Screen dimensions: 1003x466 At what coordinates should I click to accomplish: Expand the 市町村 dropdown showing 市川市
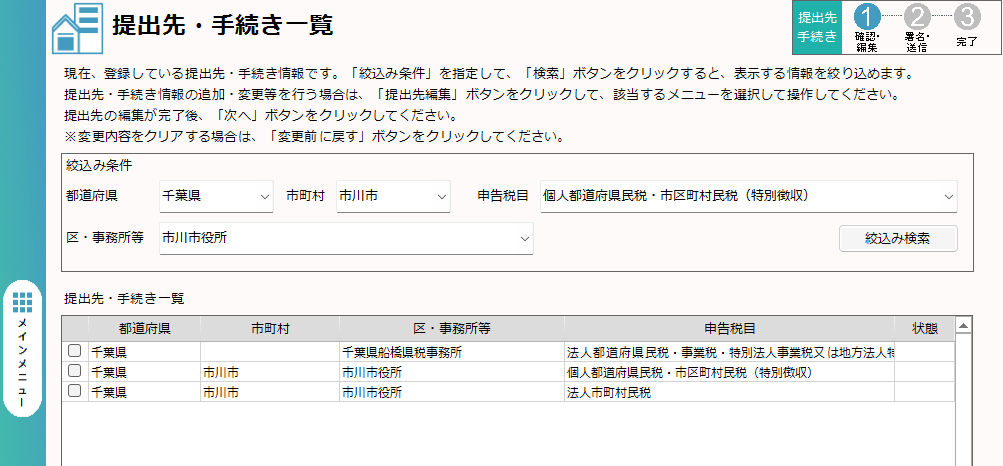click(x=393, y=196)
